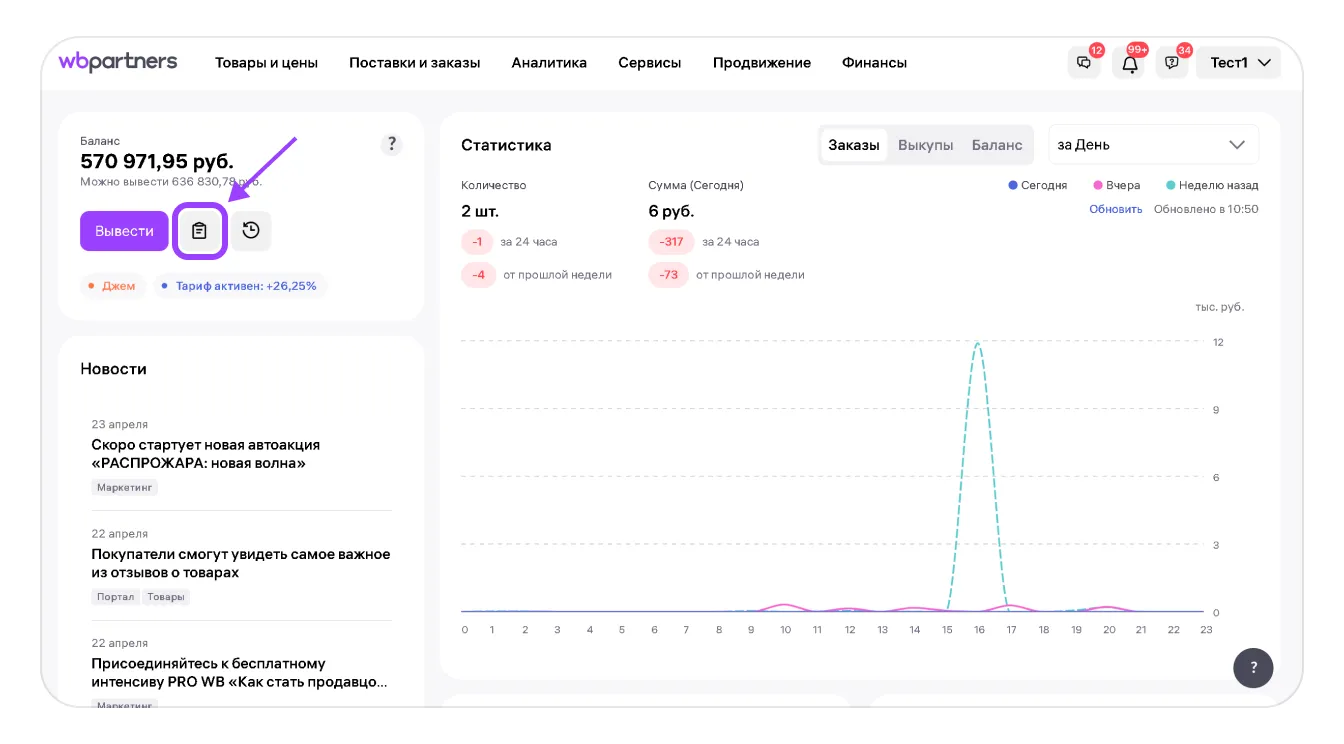This screenshot has width=1344, height=744.
Task: Open the support questions icon with badge
Action: point(1172,63)
